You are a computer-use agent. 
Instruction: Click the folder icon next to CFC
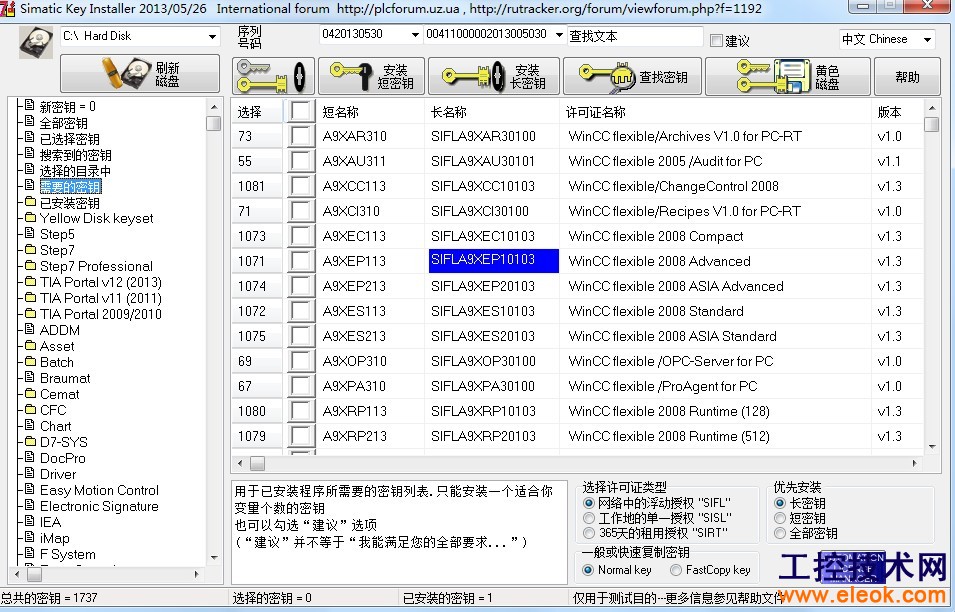pyautogui.click(x=30, y=409)
